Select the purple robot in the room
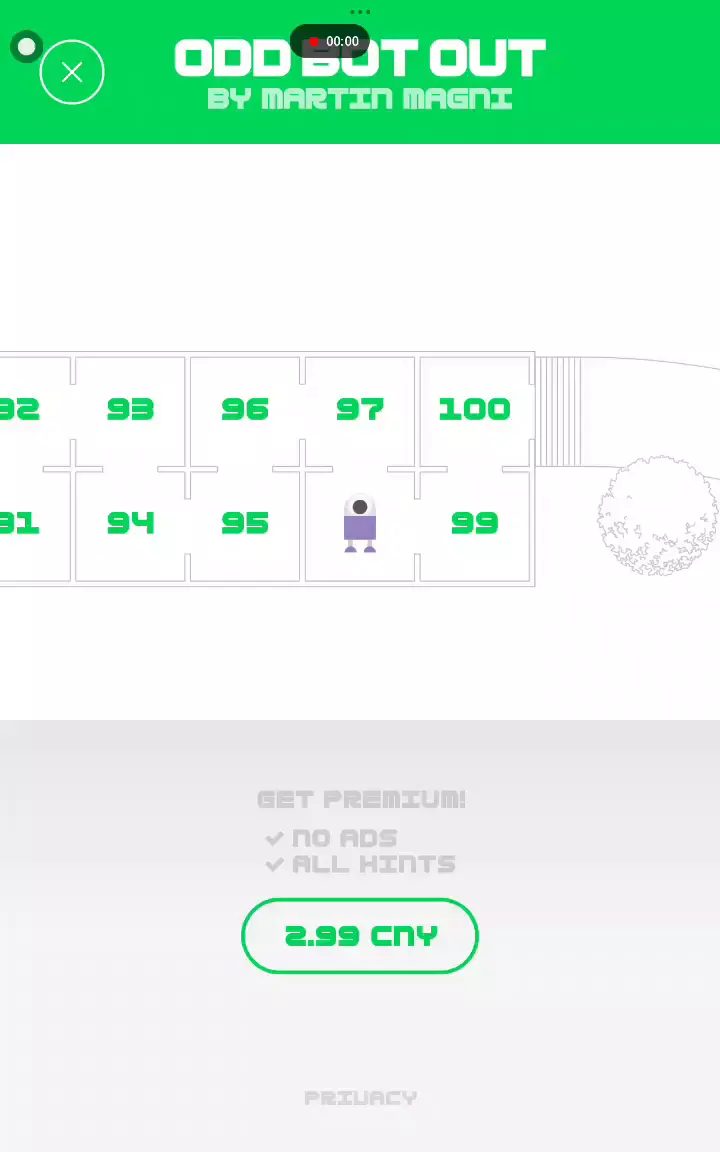The image size is (720, 1152). pos(360,524)
